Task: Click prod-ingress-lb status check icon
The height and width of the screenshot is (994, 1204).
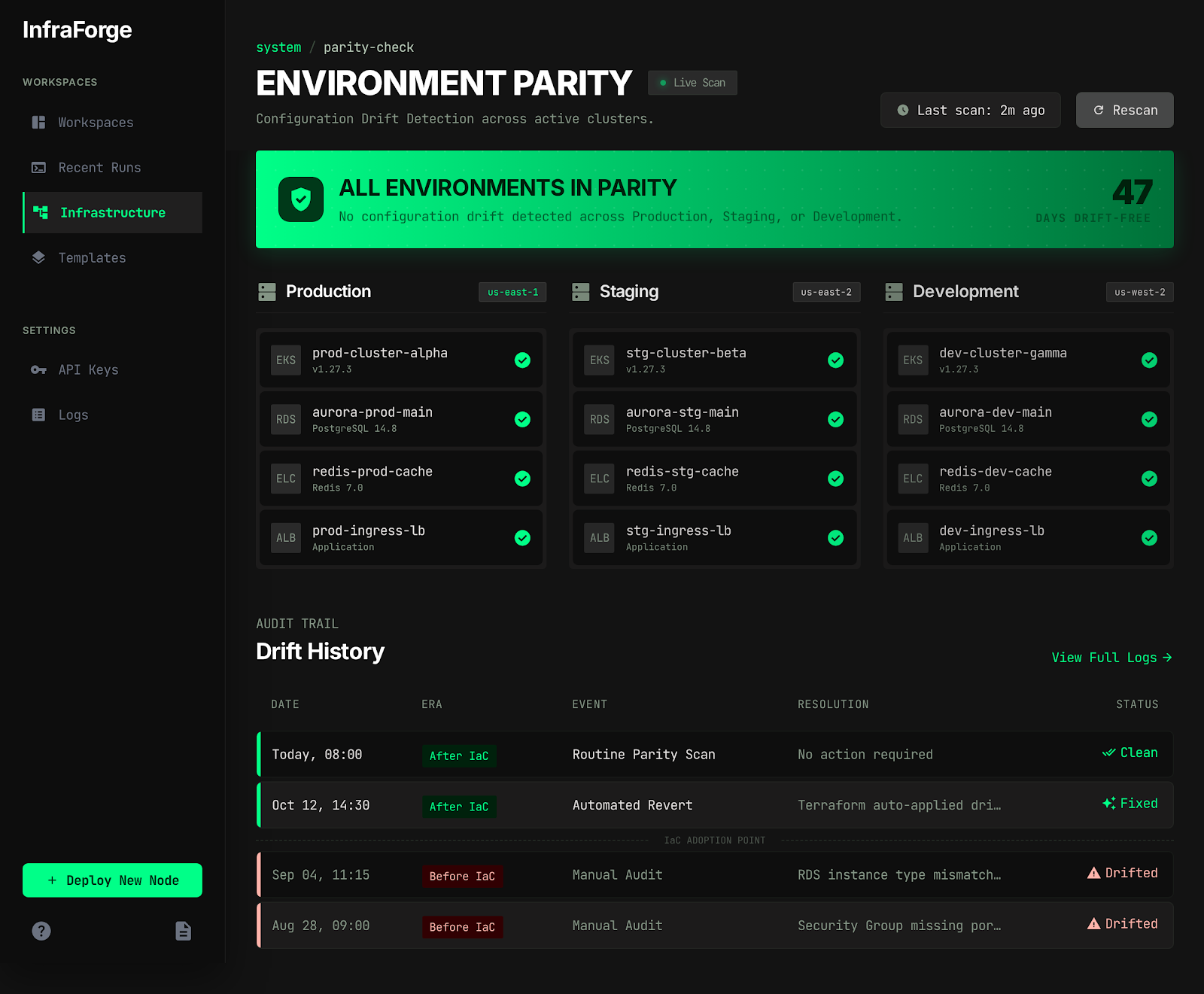Action: click(522, 538)
